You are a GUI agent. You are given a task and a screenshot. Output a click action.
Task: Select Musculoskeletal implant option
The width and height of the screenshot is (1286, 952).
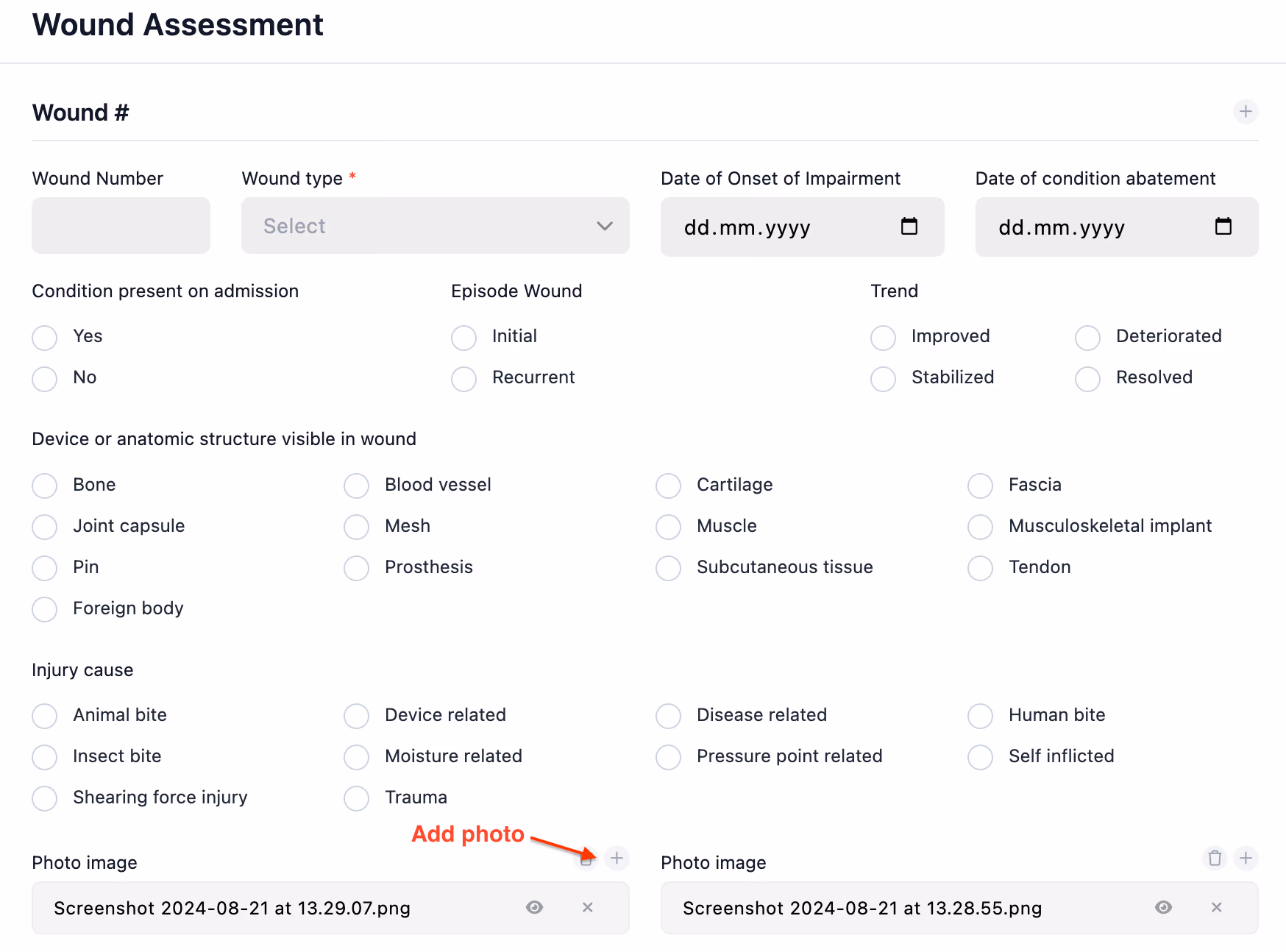[981, 527]
